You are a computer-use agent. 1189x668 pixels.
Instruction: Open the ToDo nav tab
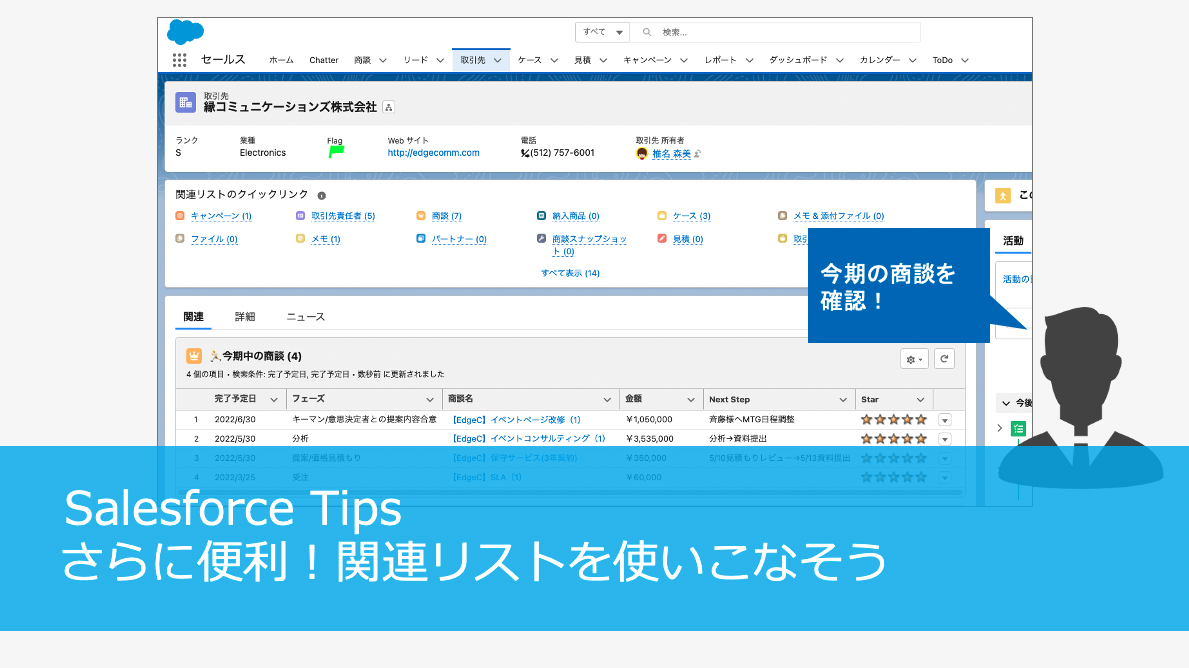(943, 60)
